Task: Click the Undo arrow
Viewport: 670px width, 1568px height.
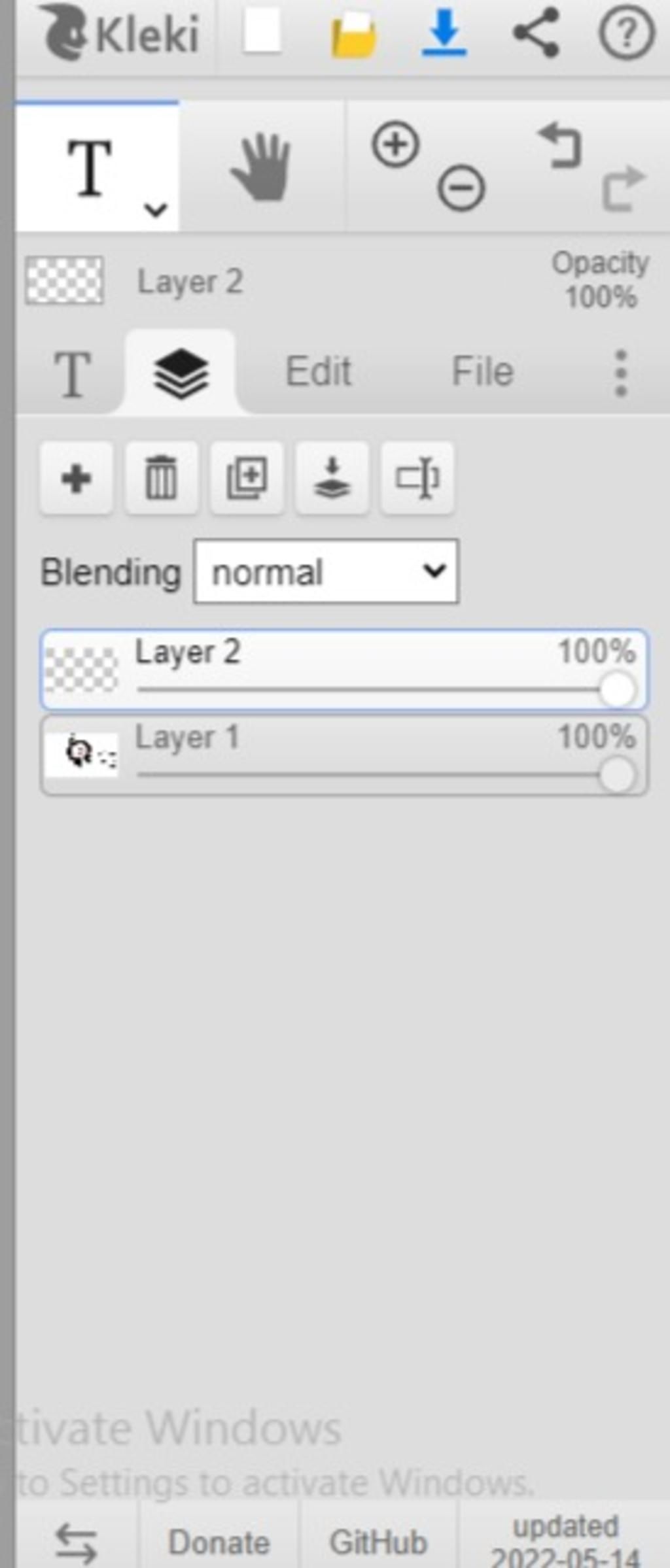Action: [x=561, y=145]
